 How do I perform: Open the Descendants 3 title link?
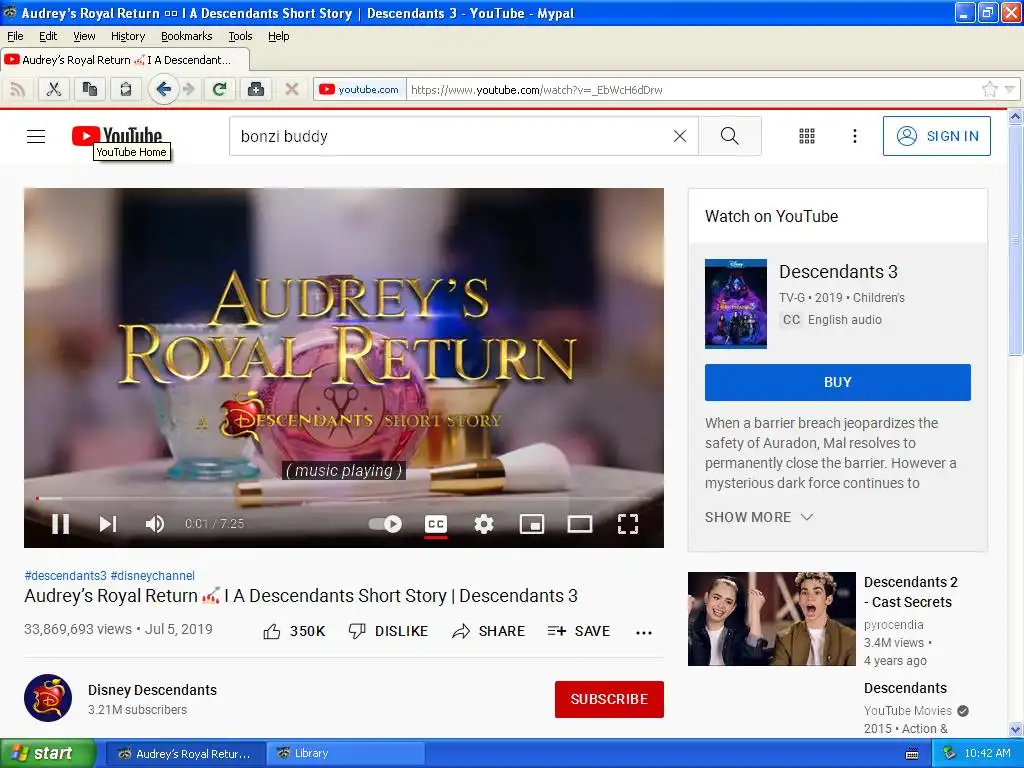(838, 272)
